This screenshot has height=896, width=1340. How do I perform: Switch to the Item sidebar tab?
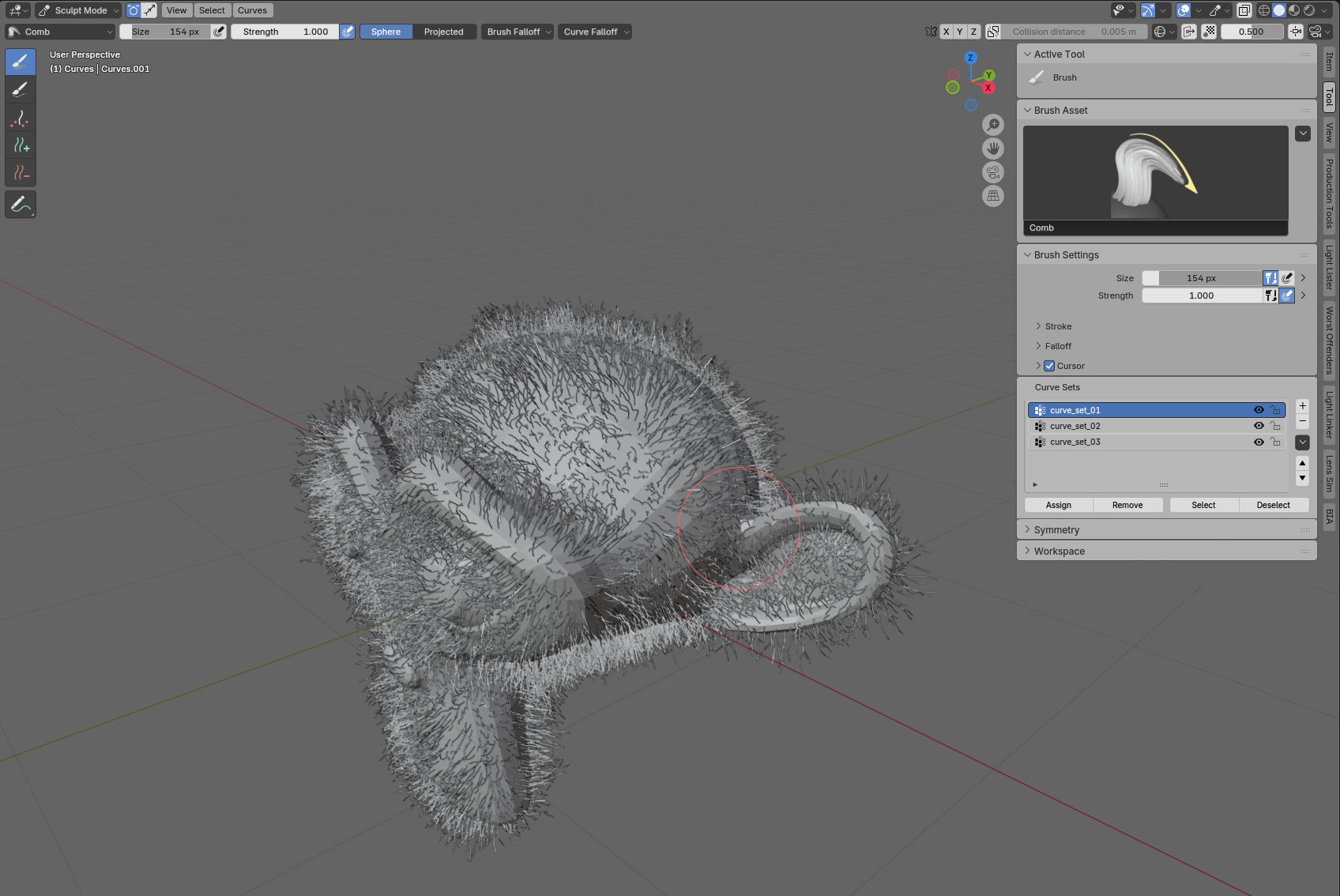(1329, 62)
